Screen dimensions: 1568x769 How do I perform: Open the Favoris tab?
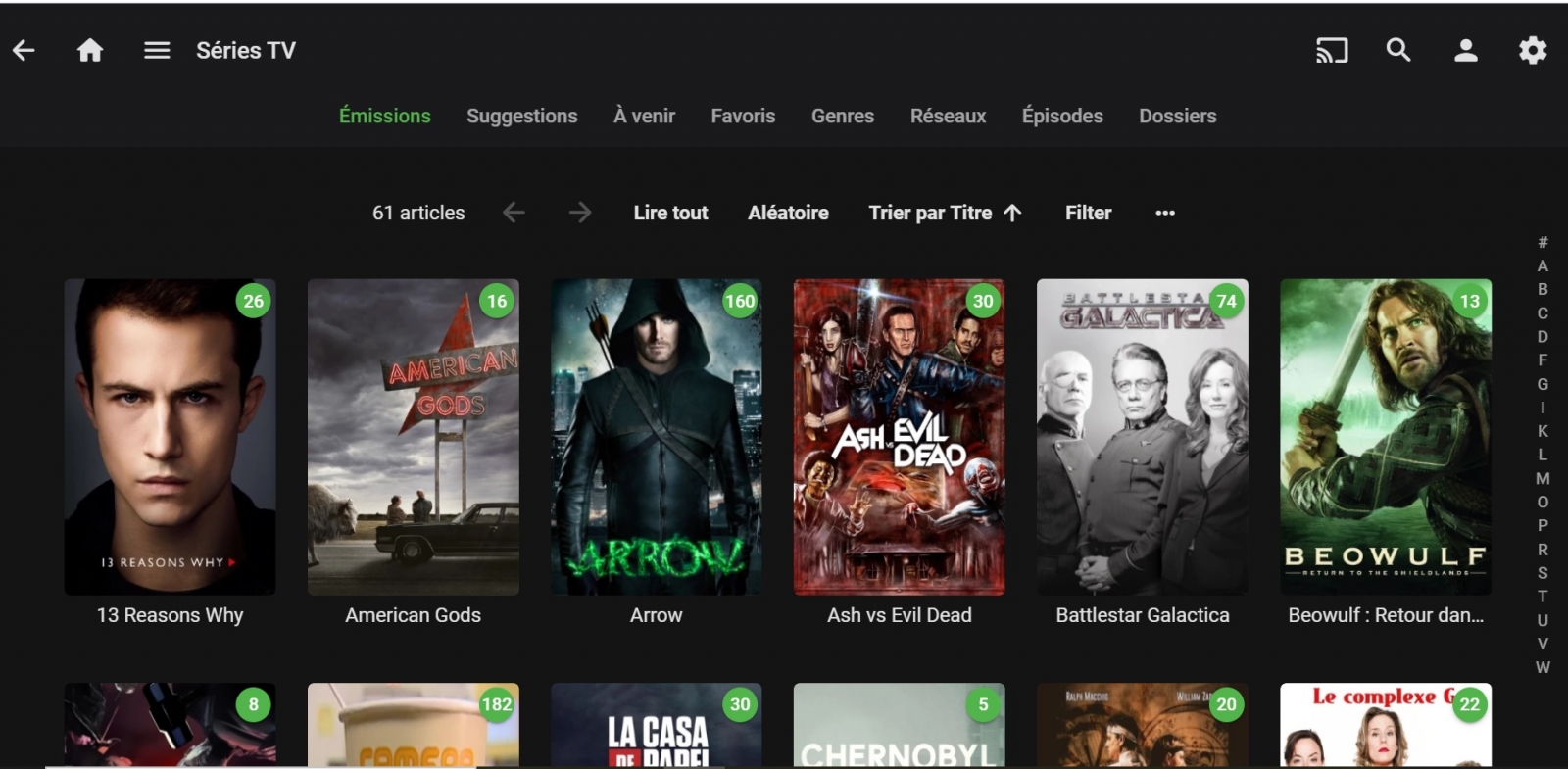pyautogui.click(x=743, y=116)
